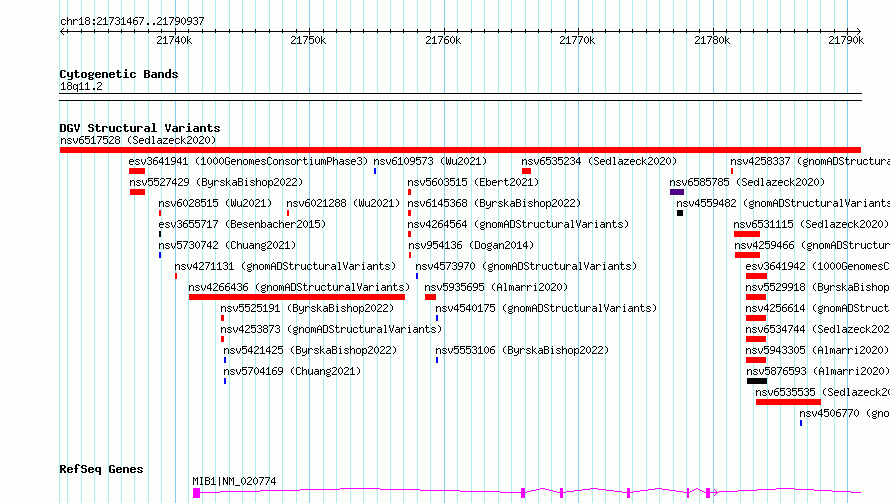Open esv3641942 1000Genomes variant label
890x503 pixels.
817,266
